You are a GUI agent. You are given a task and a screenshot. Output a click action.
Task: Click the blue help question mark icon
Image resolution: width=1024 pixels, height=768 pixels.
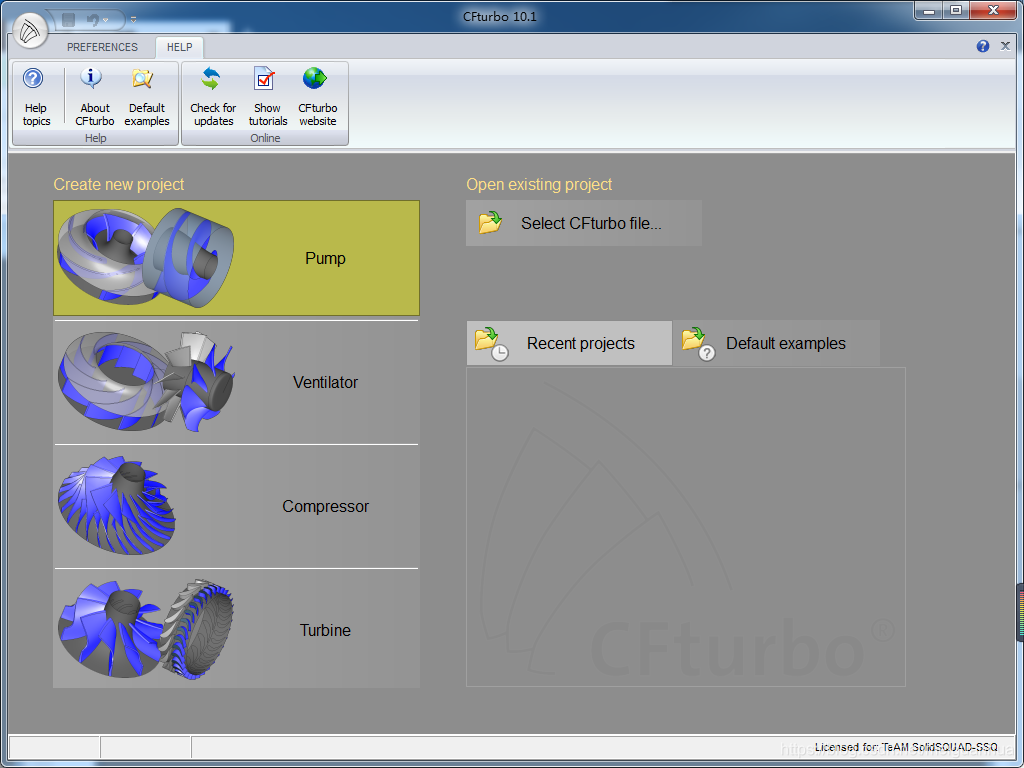tap(983, 46)
